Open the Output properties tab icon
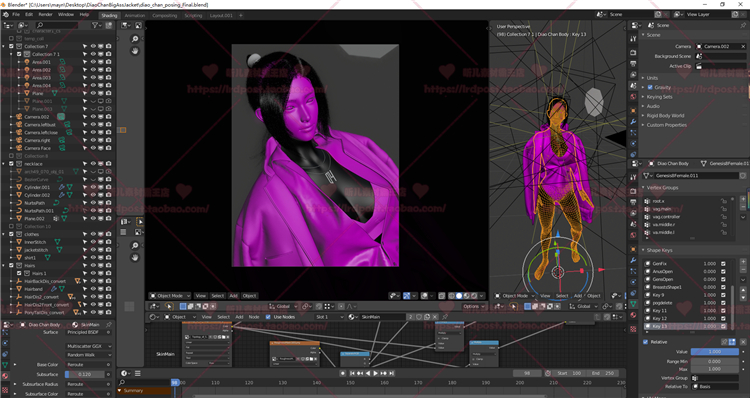This screenshot has width=750, height=398. (x=633, y=64)
